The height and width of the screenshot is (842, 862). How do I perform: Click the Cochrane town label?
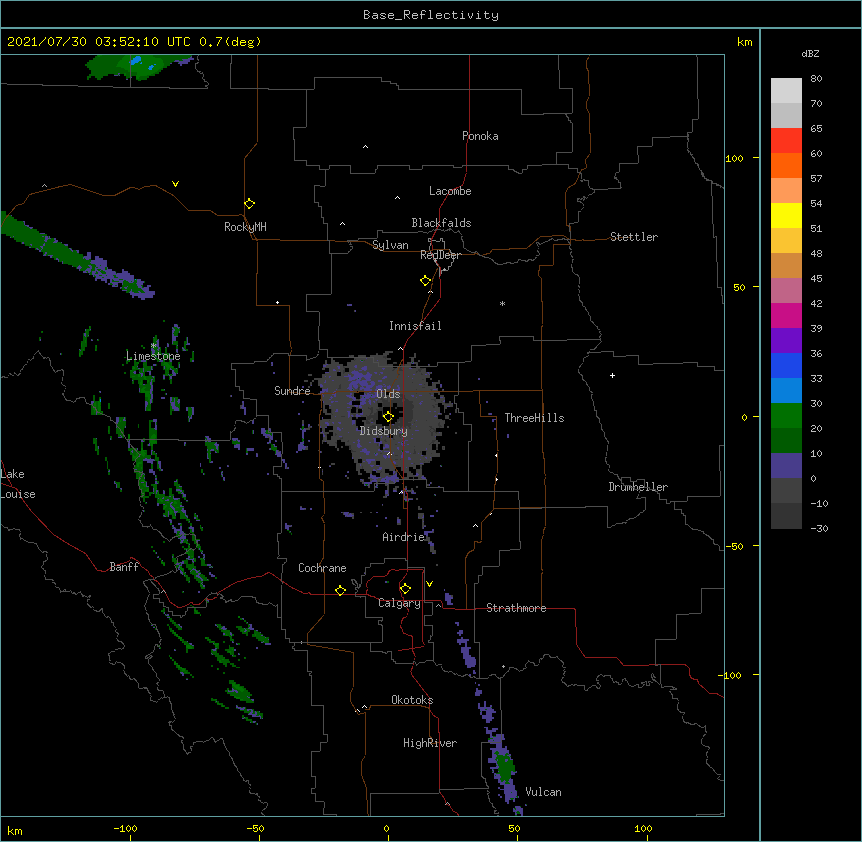pyautogui.click(x=322, y=568)
